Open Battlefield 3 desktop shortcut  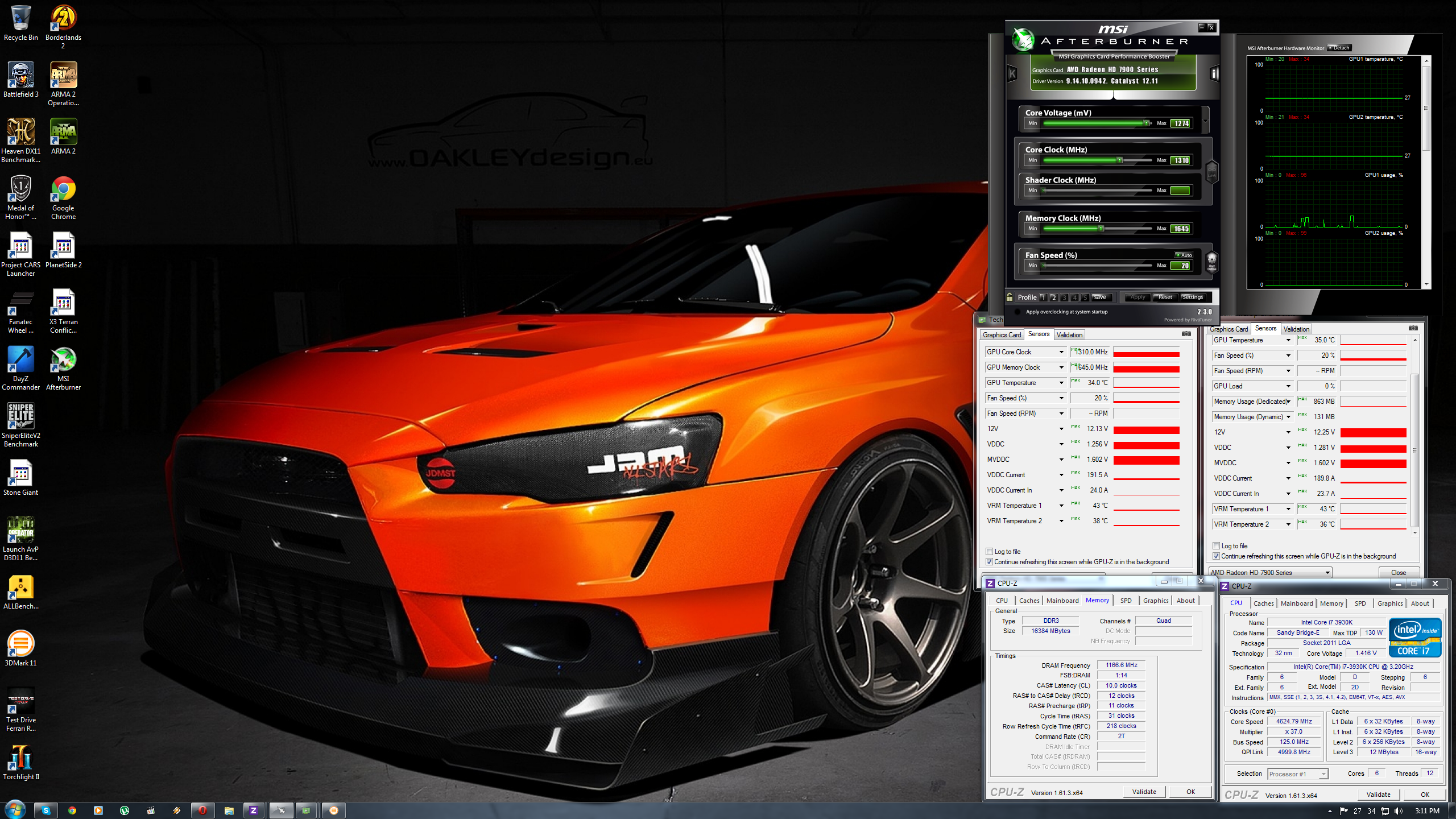click(21, 80)
